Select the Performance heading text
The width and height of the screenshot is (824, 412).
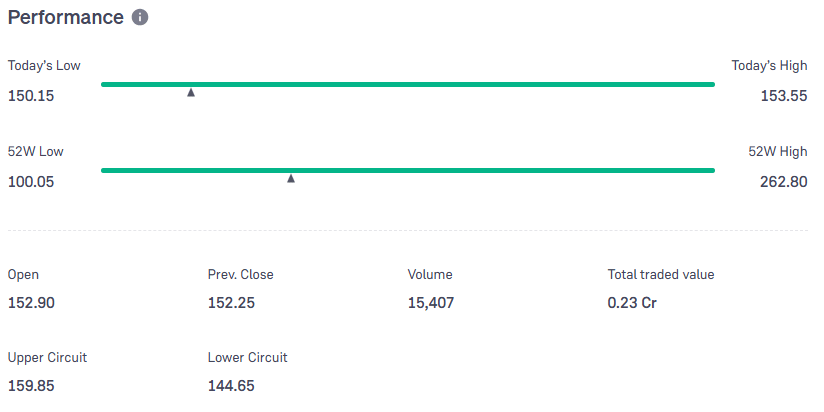coord(66,18)
